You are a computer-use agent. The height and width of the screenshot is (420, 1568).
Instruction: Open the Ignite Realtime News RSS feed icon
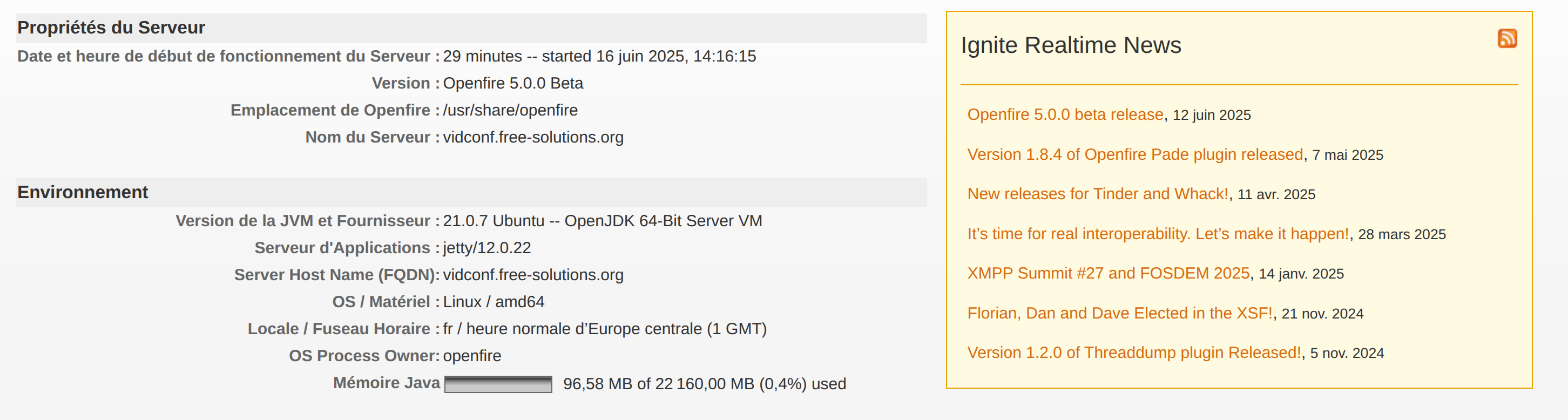[x=1507, y=38]
